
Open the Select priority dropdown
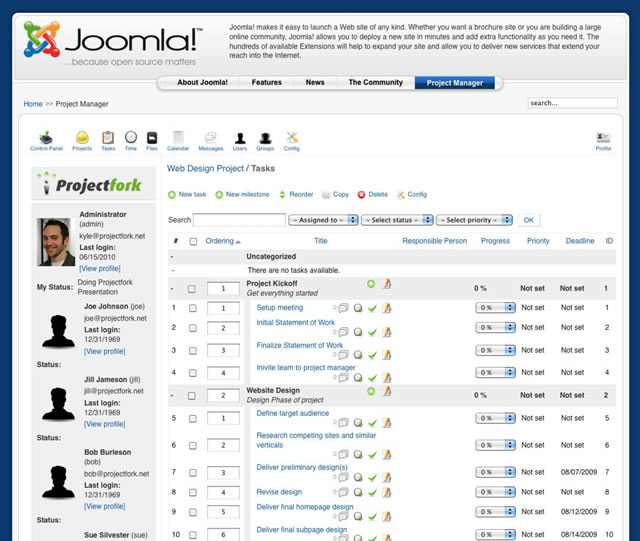click(x=474, y=220)
